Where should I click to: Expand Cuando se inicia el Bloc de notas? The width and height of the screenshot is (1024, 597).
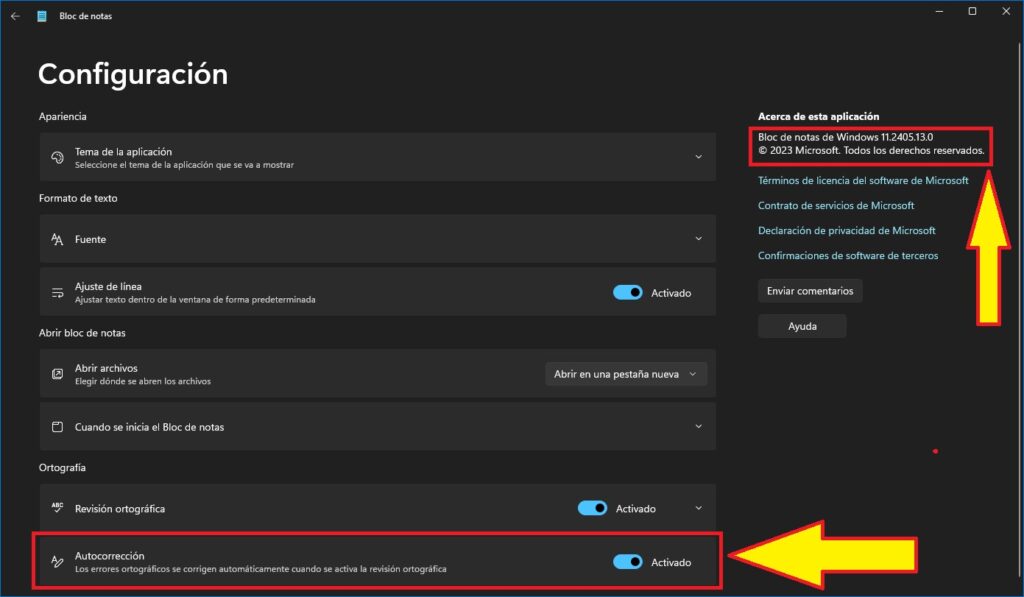[x=698, y=427]
